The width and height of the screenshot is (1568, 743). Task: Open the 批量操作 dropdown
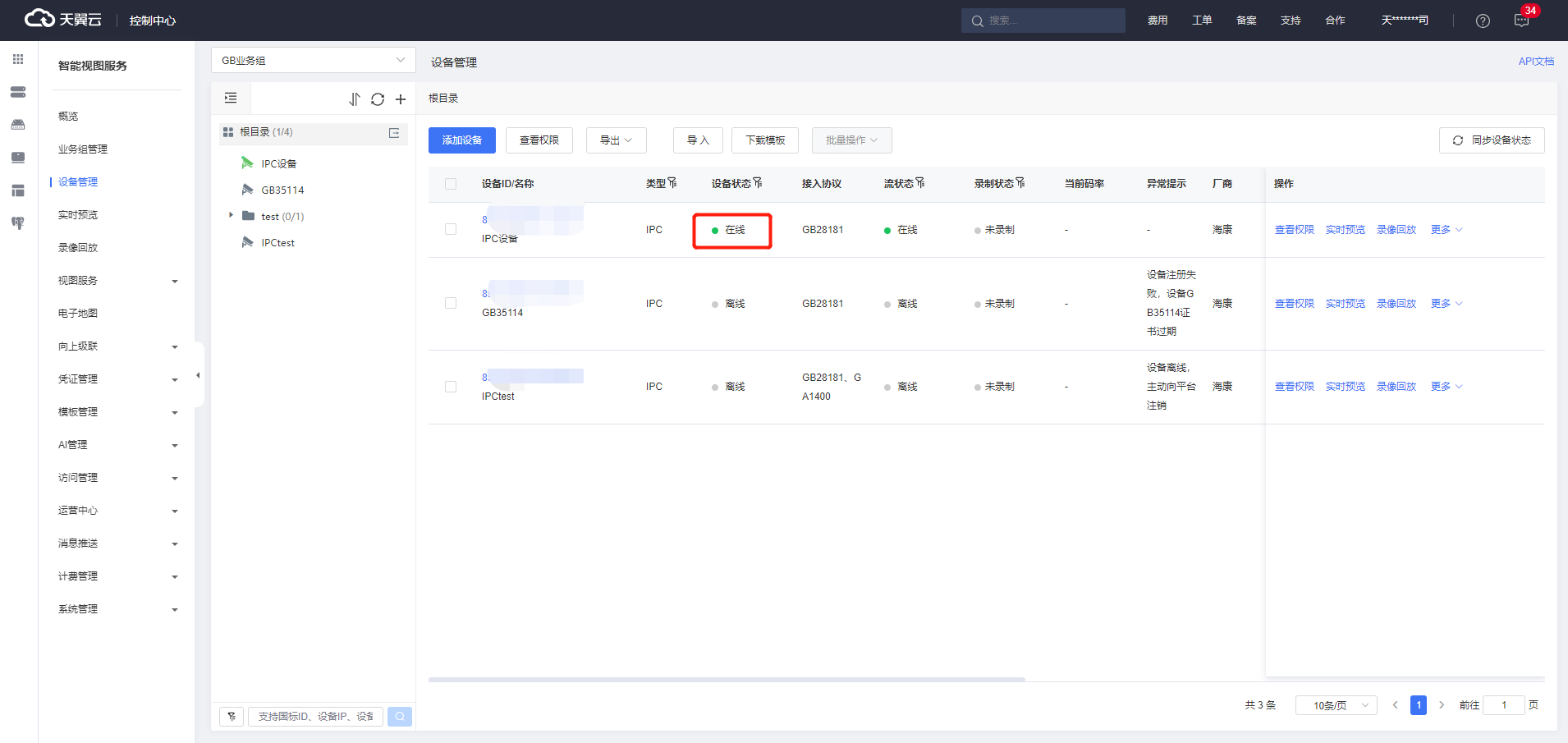[852, 140]
